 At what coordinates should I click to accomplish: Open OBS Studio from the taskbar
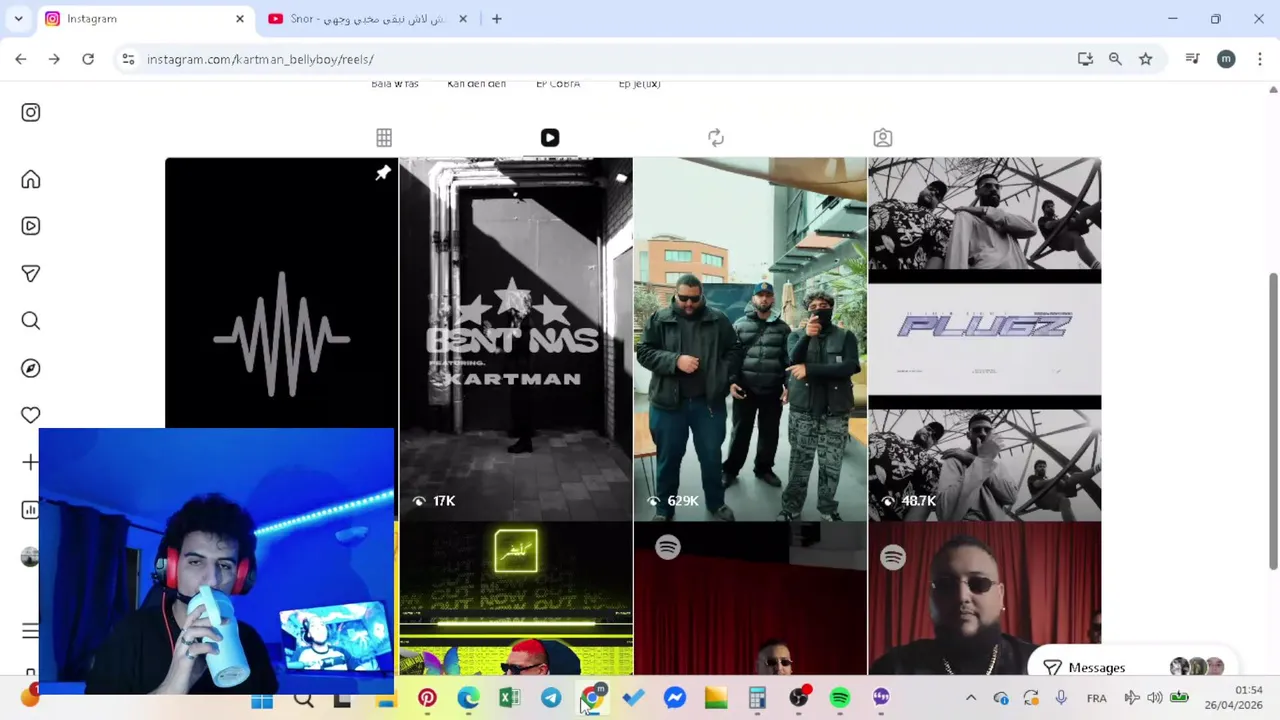pos(799,698)
